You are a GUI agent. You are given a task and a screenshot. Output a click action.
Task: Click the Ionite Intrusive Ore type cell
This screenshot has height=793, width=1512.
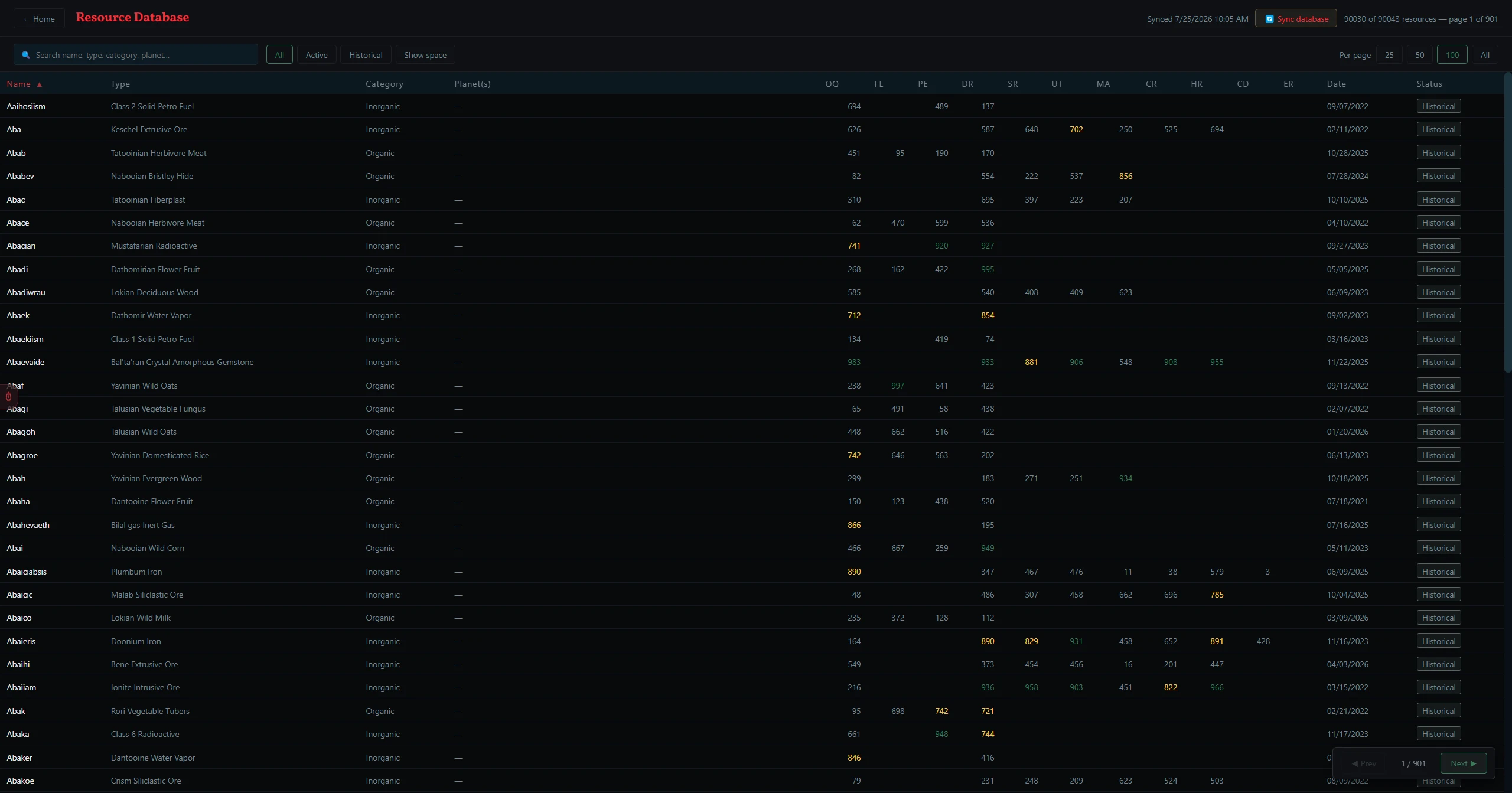pyautogui.click(x=145, y=687)
